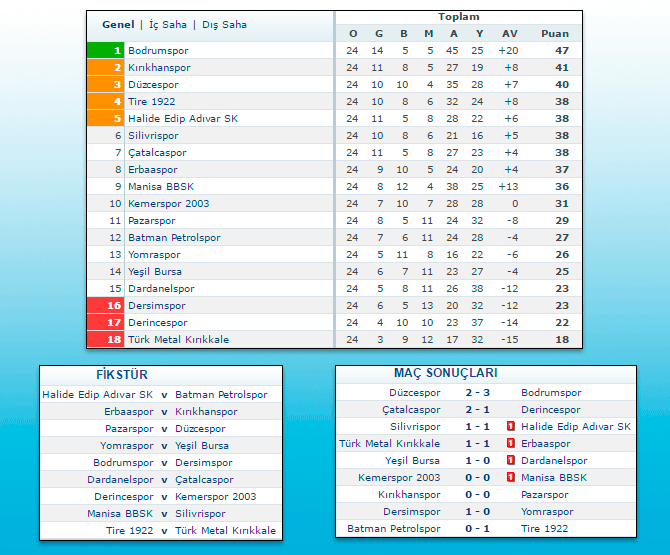This screenshot has width=670, height=555.
Task: Open Silivrispor in the standings table
Action: tap(153, 135)
